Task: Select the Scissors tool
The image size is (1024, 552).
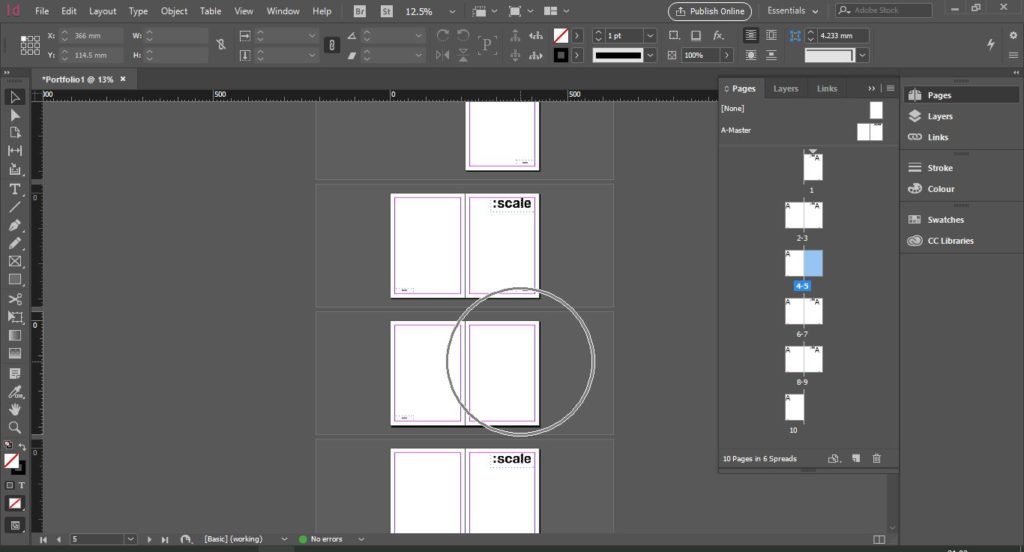Action: pyautogui.click(x=15, y=298)
